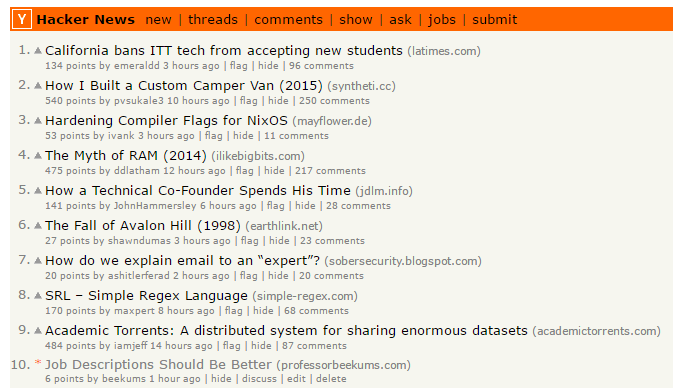Upvote the Custom Camper Van story
Image resolution: width=673 pixels, height=388 pixels.
[x=38, y=85]
